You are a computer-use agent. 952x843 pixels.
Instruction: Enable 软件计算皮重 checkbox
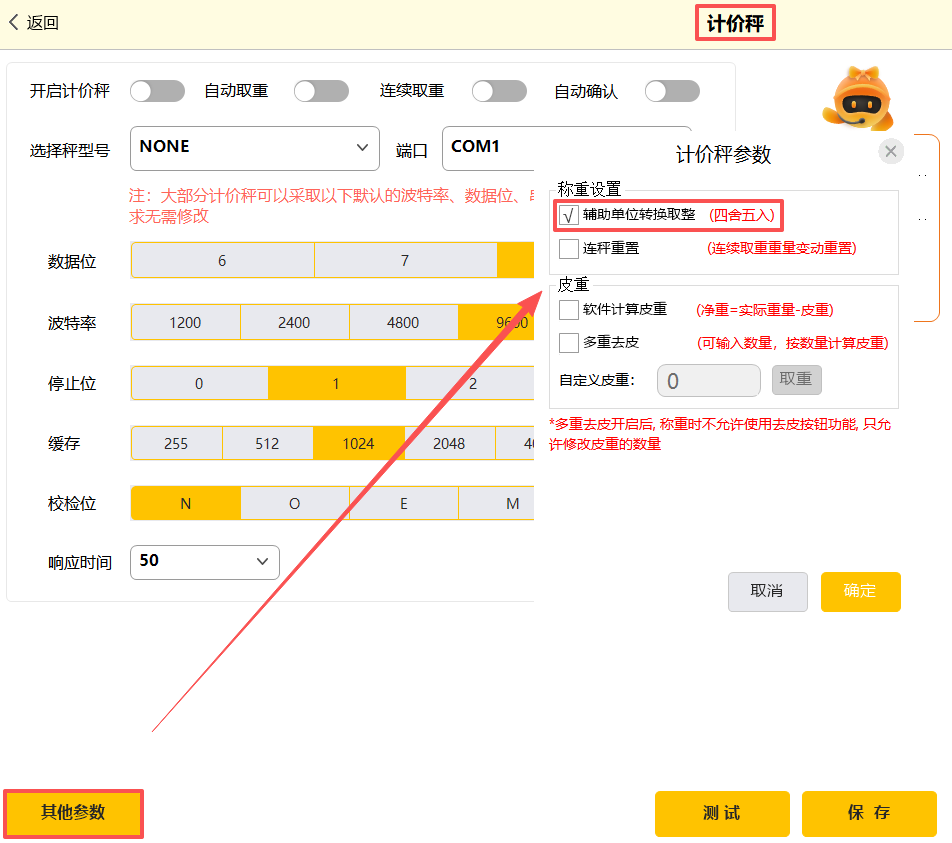coord(569,310)
